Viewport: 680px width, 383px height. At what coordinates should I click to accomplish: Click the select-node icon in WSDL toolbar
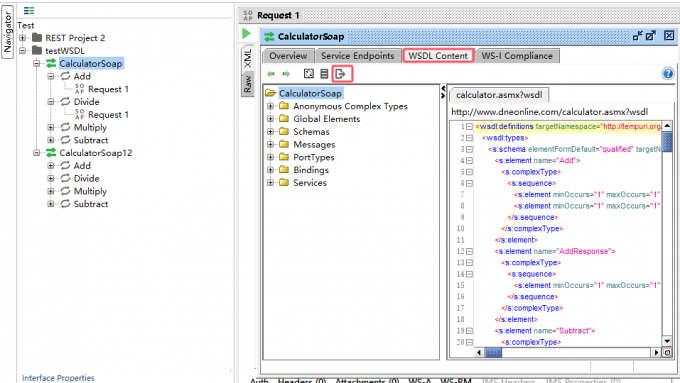309,74
